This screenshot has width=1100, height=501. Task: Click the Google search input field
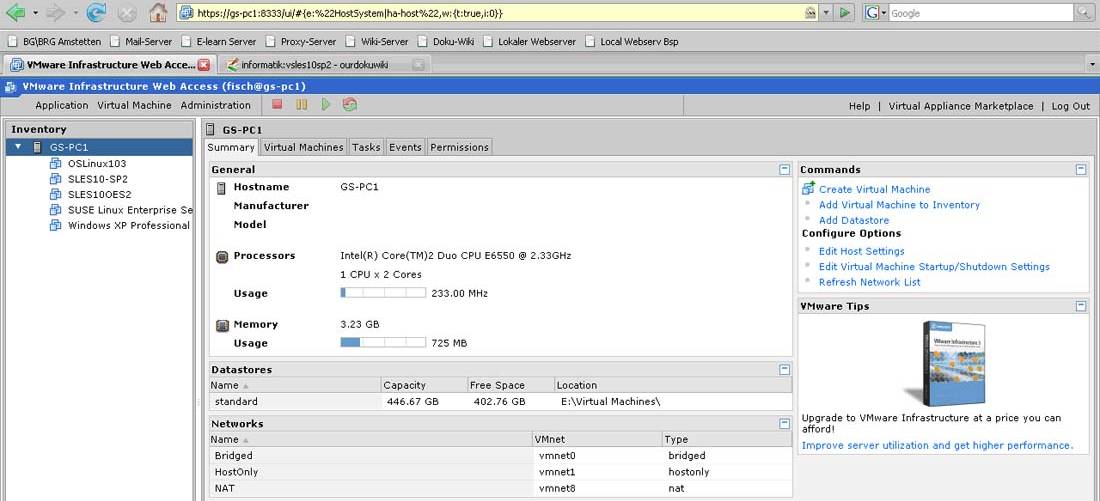[978, 13]
